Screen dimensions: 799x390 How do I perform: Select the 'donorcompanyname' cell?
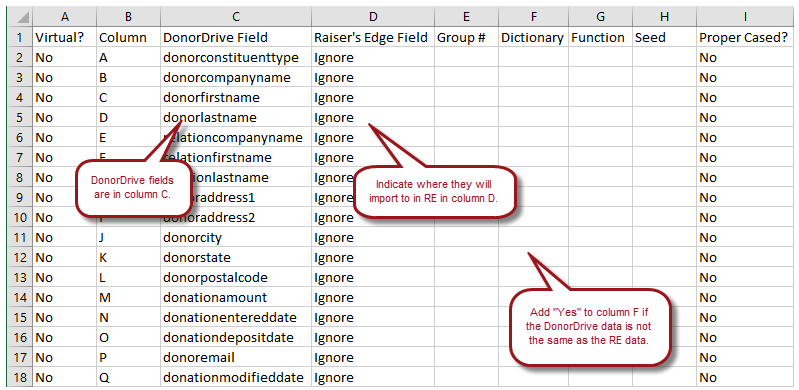(x=235, y=77)
